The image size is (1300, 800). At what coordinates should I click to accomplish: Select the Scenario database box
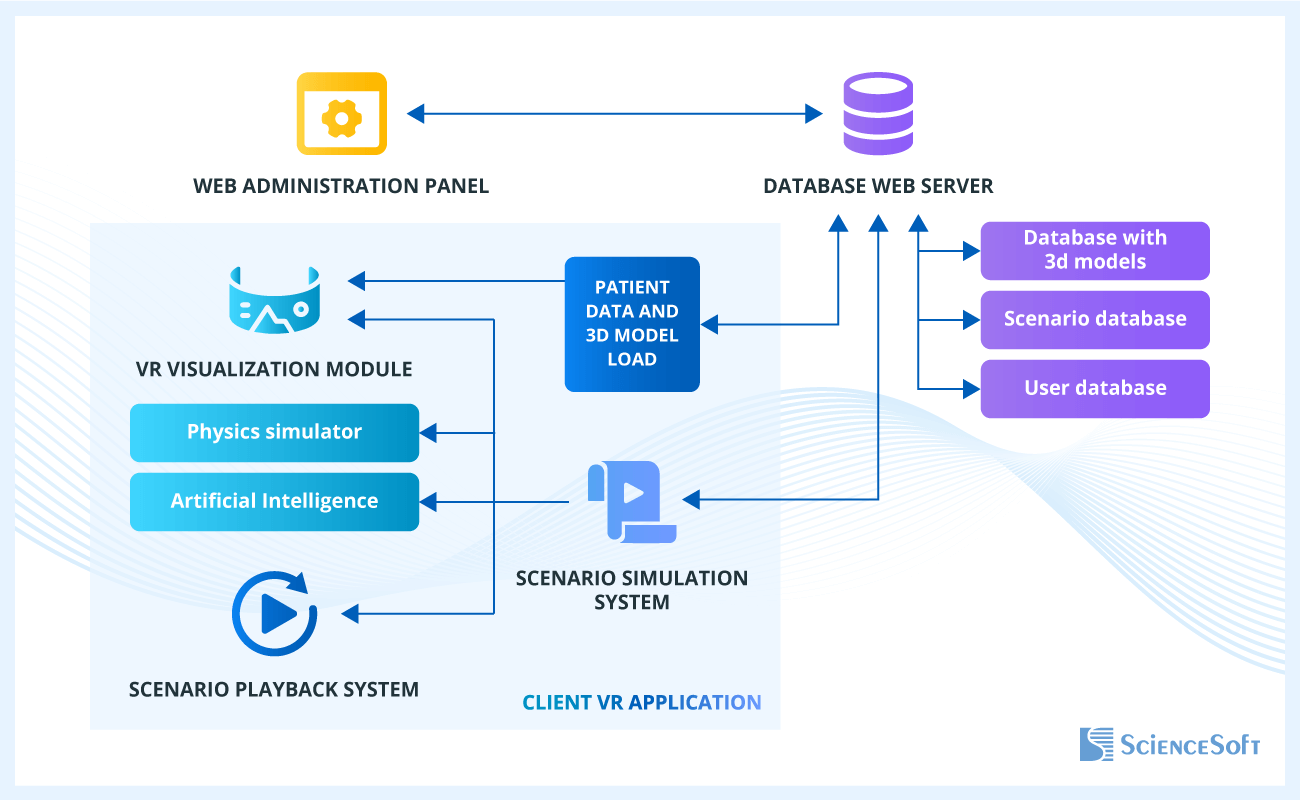[x=1095, y=319]
